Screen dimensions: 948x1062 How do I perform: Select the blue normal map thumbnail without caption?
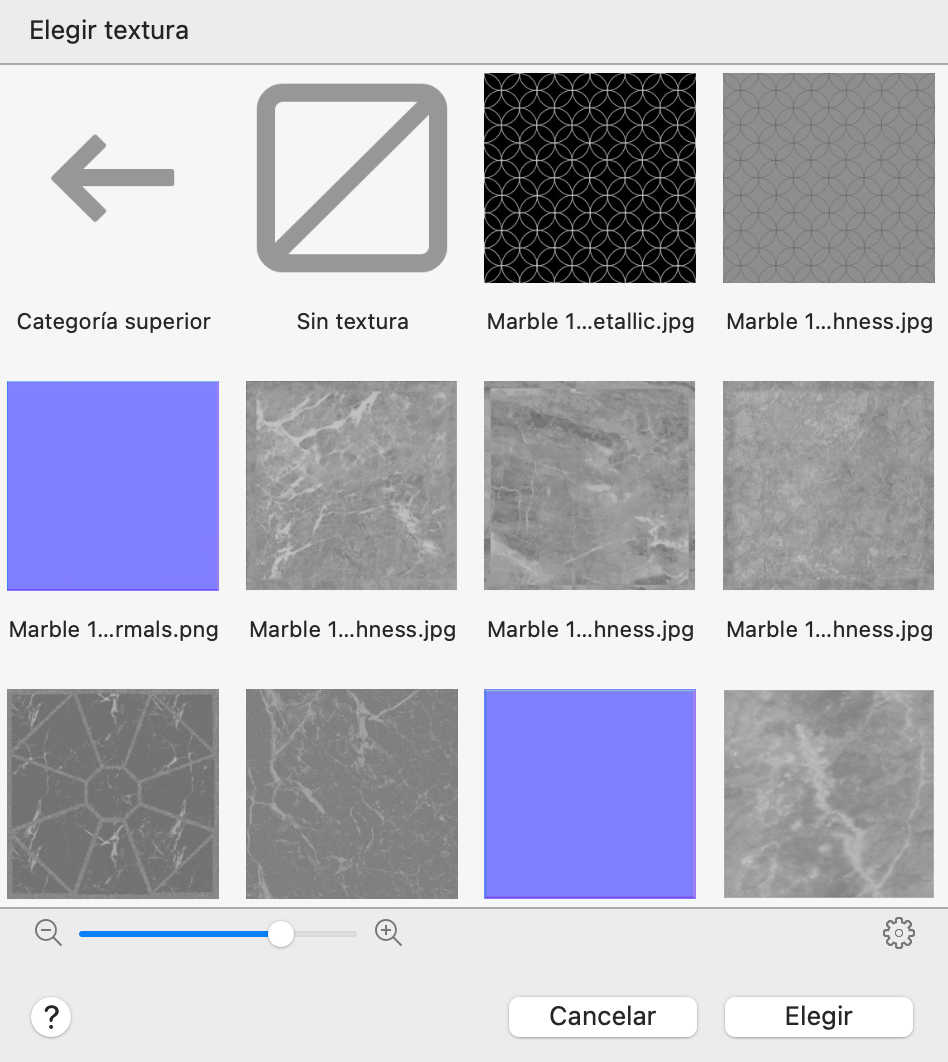[590, 793]
